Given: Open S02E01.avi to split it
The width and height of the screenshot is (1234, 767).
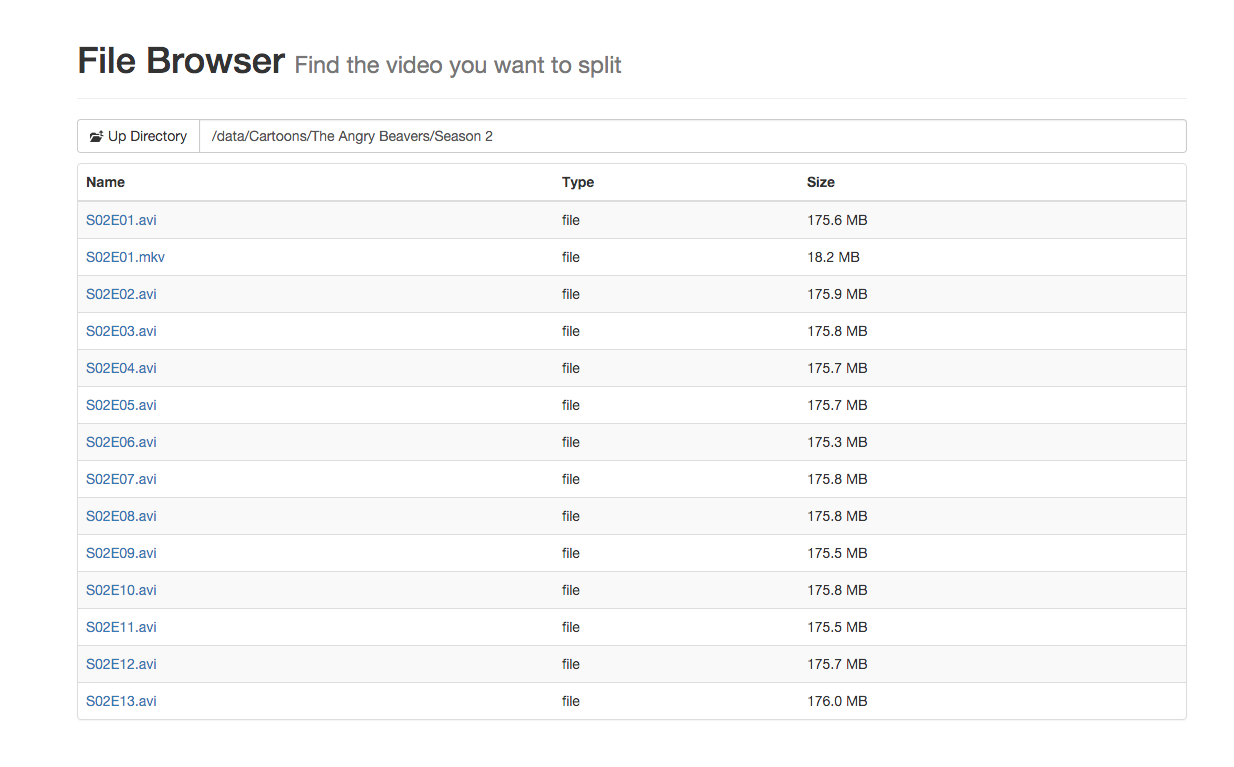Looking at the screenshot, I should (x=121, y=220).
